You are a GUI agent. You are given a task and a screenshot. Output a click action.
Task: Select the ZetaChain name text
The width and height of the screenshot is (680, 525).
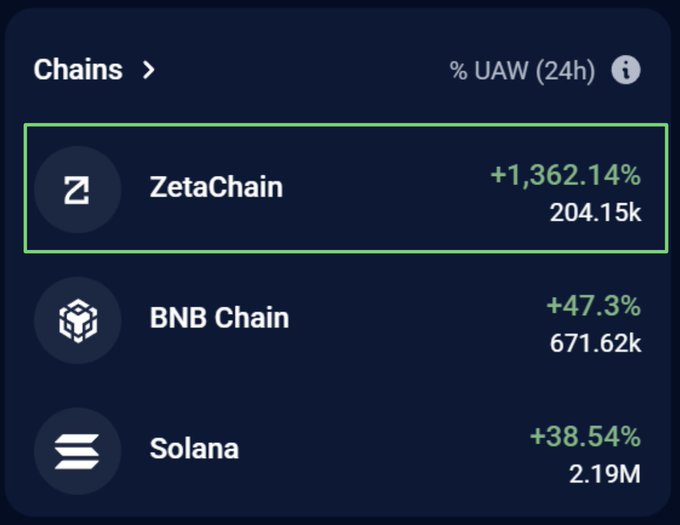(216, 187)
